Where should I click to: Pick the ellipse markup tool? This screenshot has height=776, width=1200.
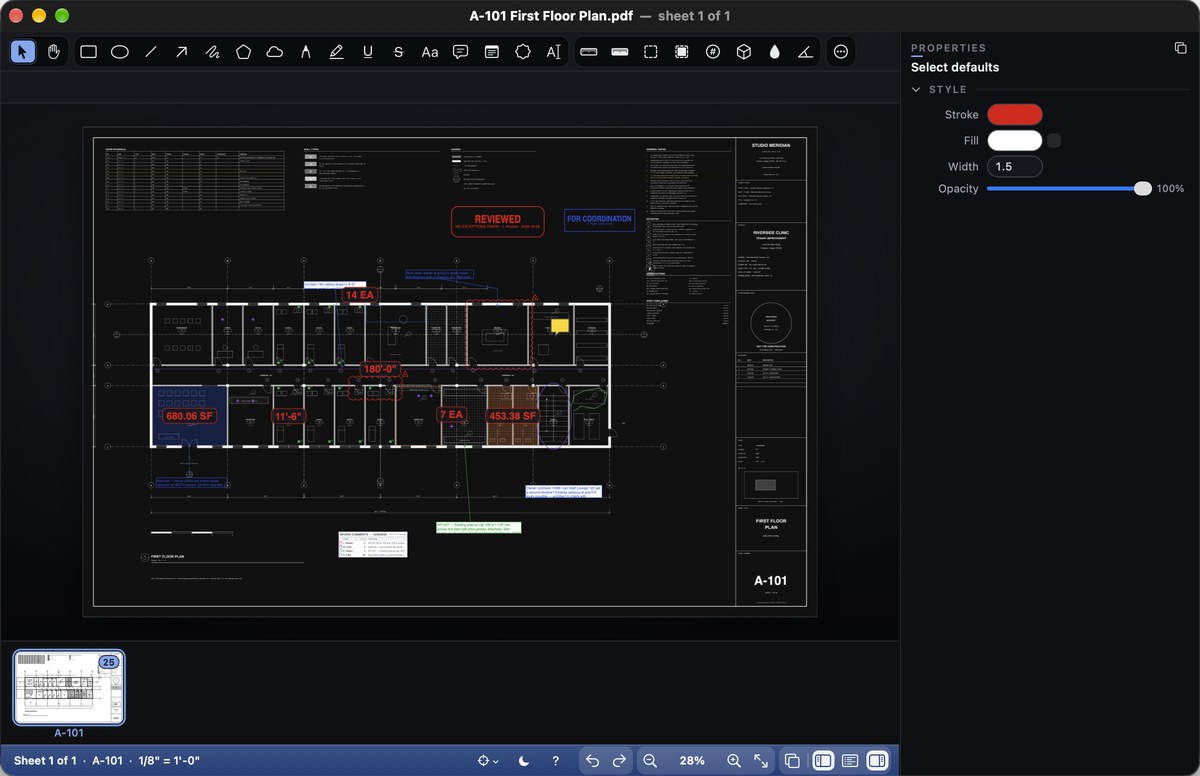point(120,52)
